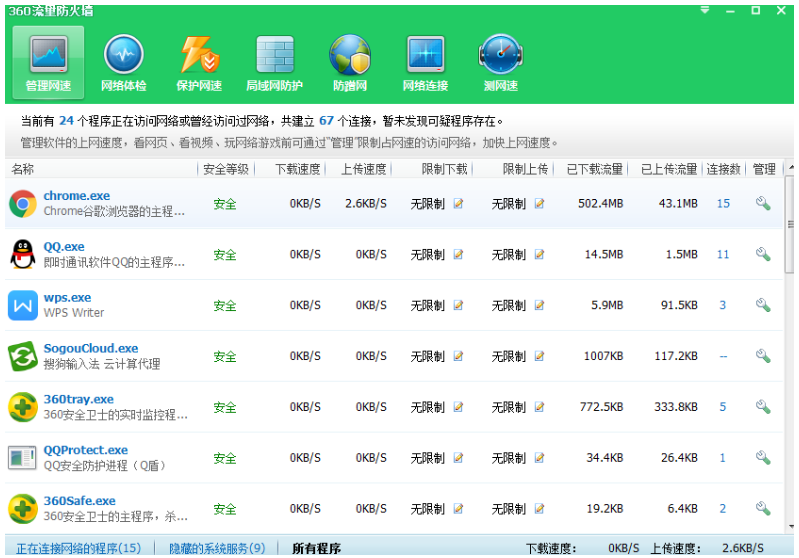The height and width of the screenshot is (558, 799).
Task: Select the 所有程序 tab
Action: (x=316, y=548)
